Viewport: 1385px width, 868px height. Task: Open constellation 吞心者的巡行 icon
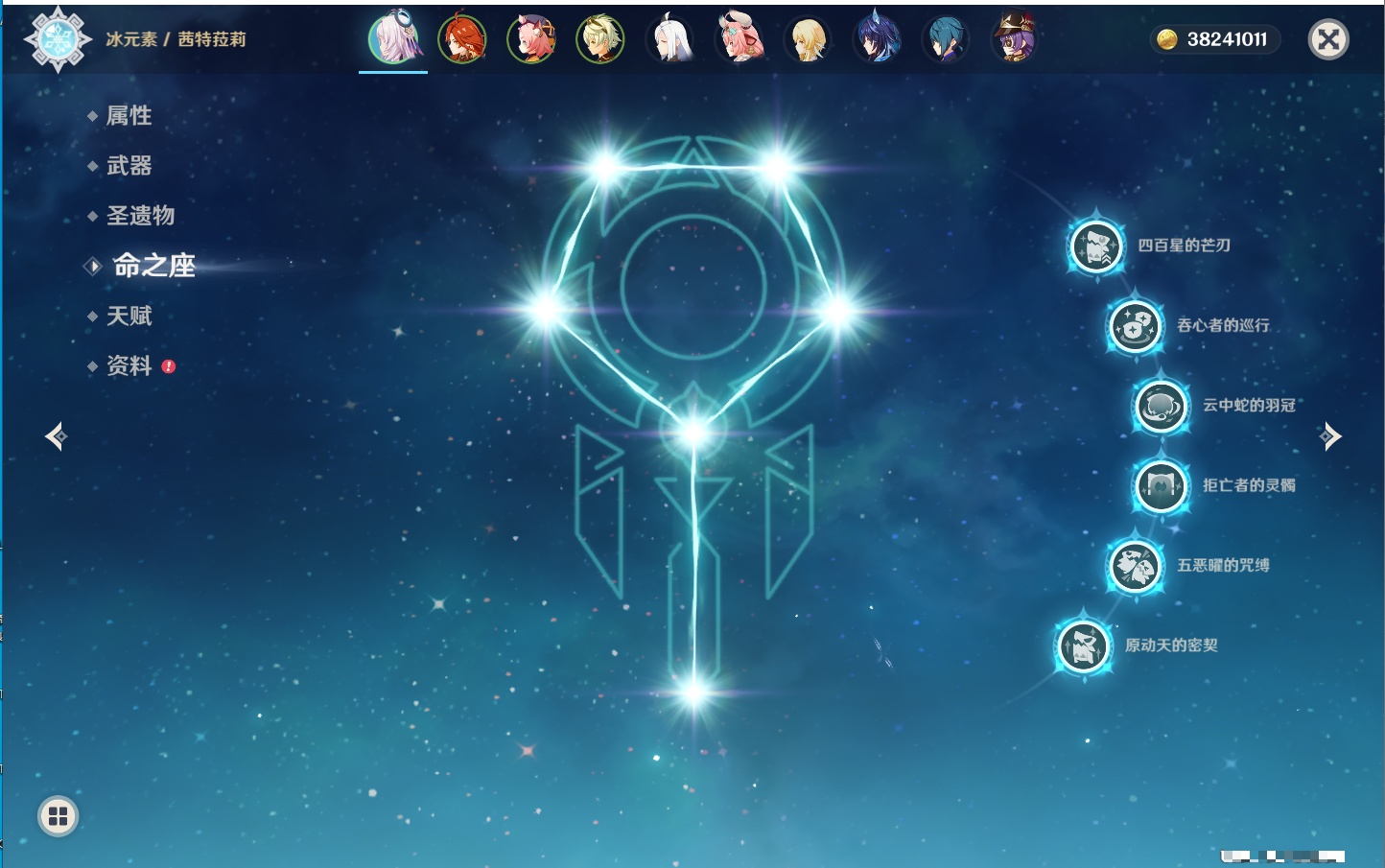1136,326
